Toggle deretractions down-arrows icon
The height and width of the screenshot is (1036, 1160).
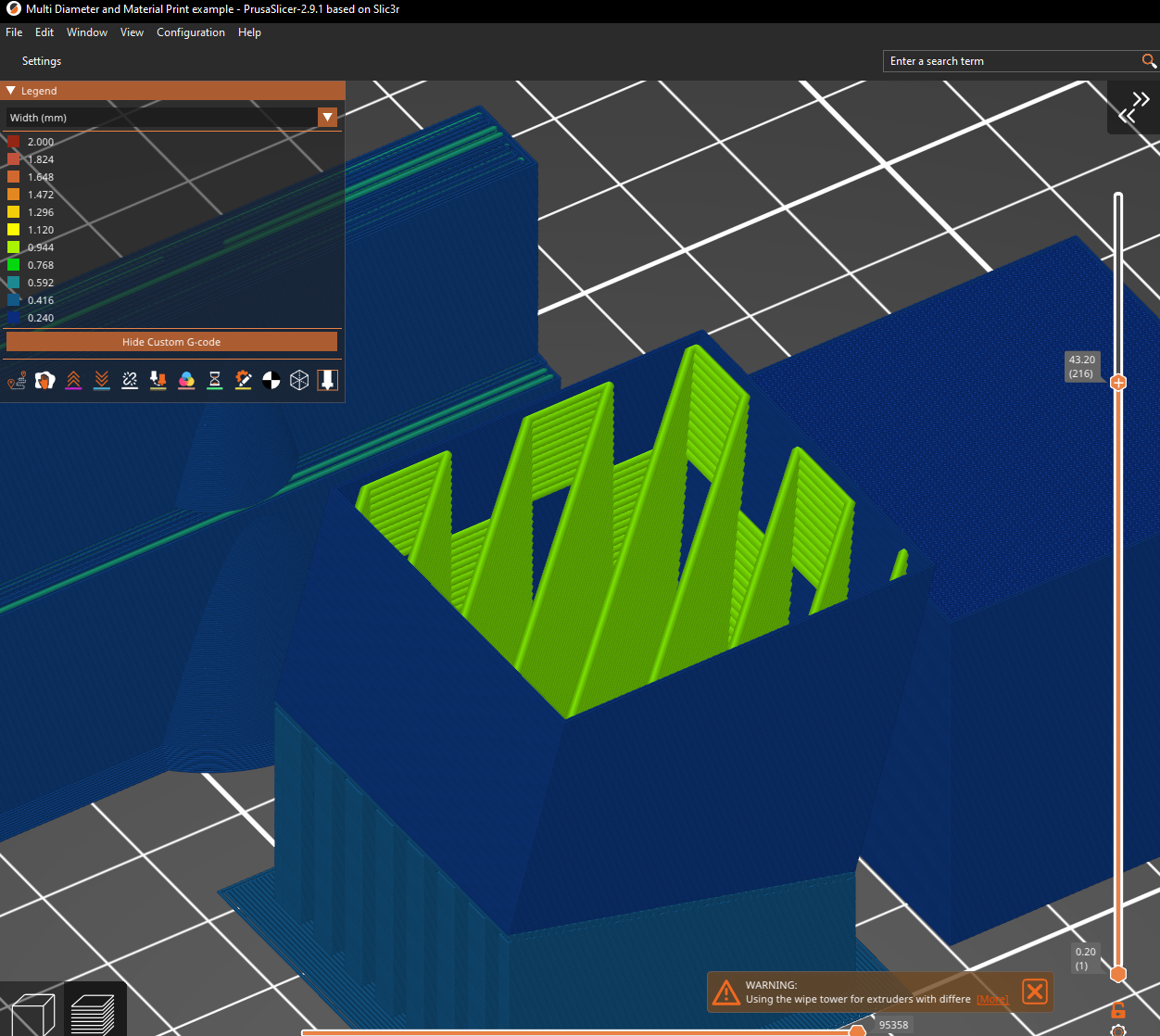(102, 381)
